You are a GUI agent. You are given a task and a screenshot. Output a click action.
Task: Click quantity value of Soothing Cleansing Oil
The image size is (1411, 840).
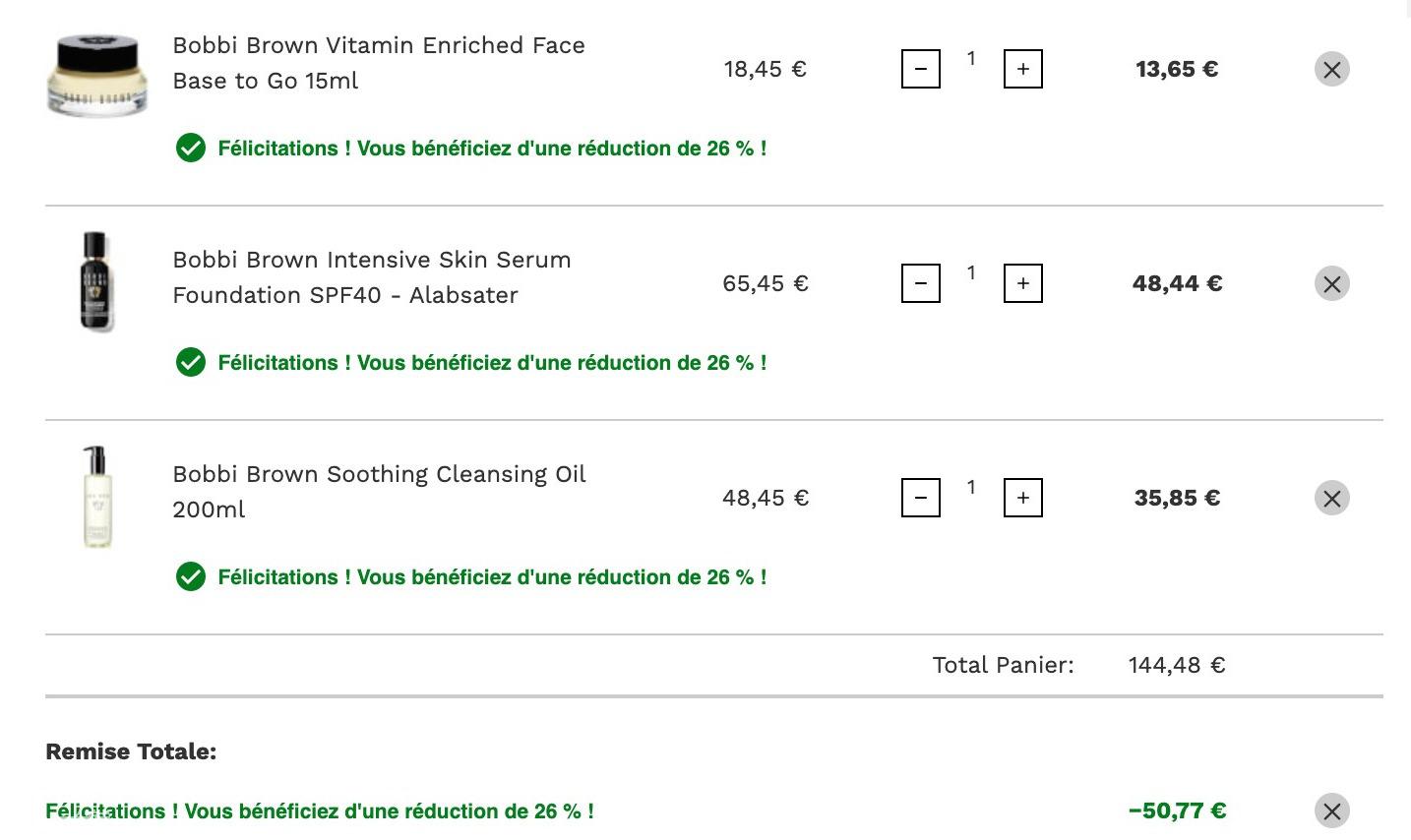(971, 488)
